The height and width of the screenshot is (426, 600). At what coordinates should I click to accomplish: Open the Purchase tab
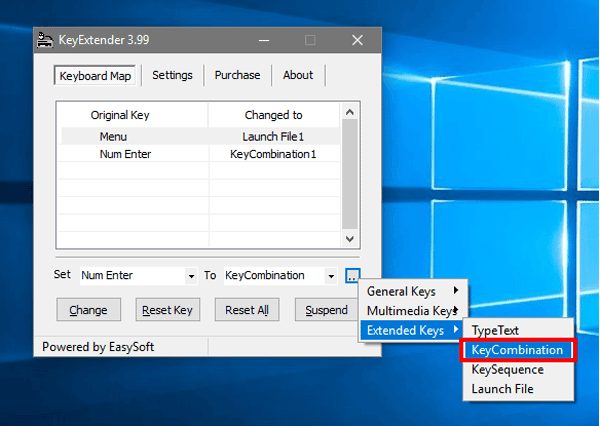pyautogui.click(x=237, y=75)
